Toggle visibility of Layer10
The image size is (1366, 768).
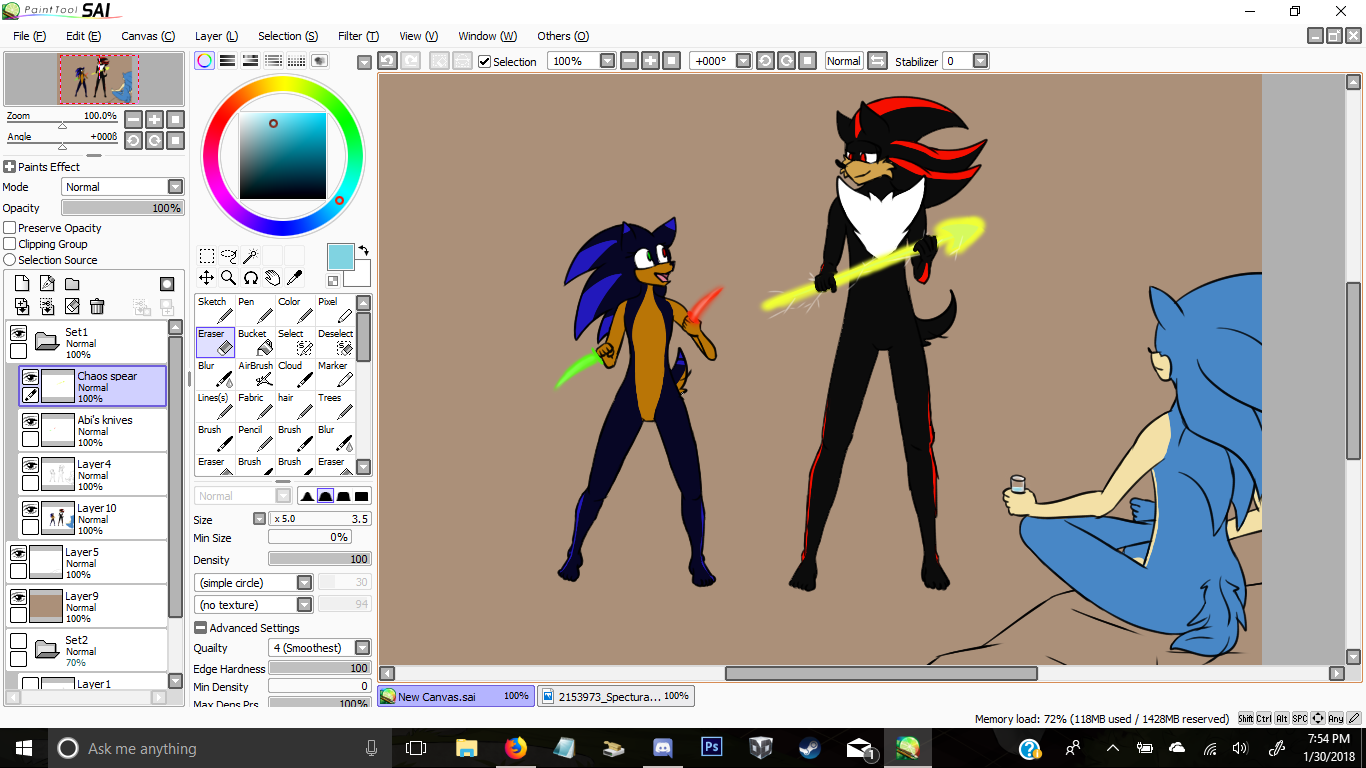[x=31, y=509]
